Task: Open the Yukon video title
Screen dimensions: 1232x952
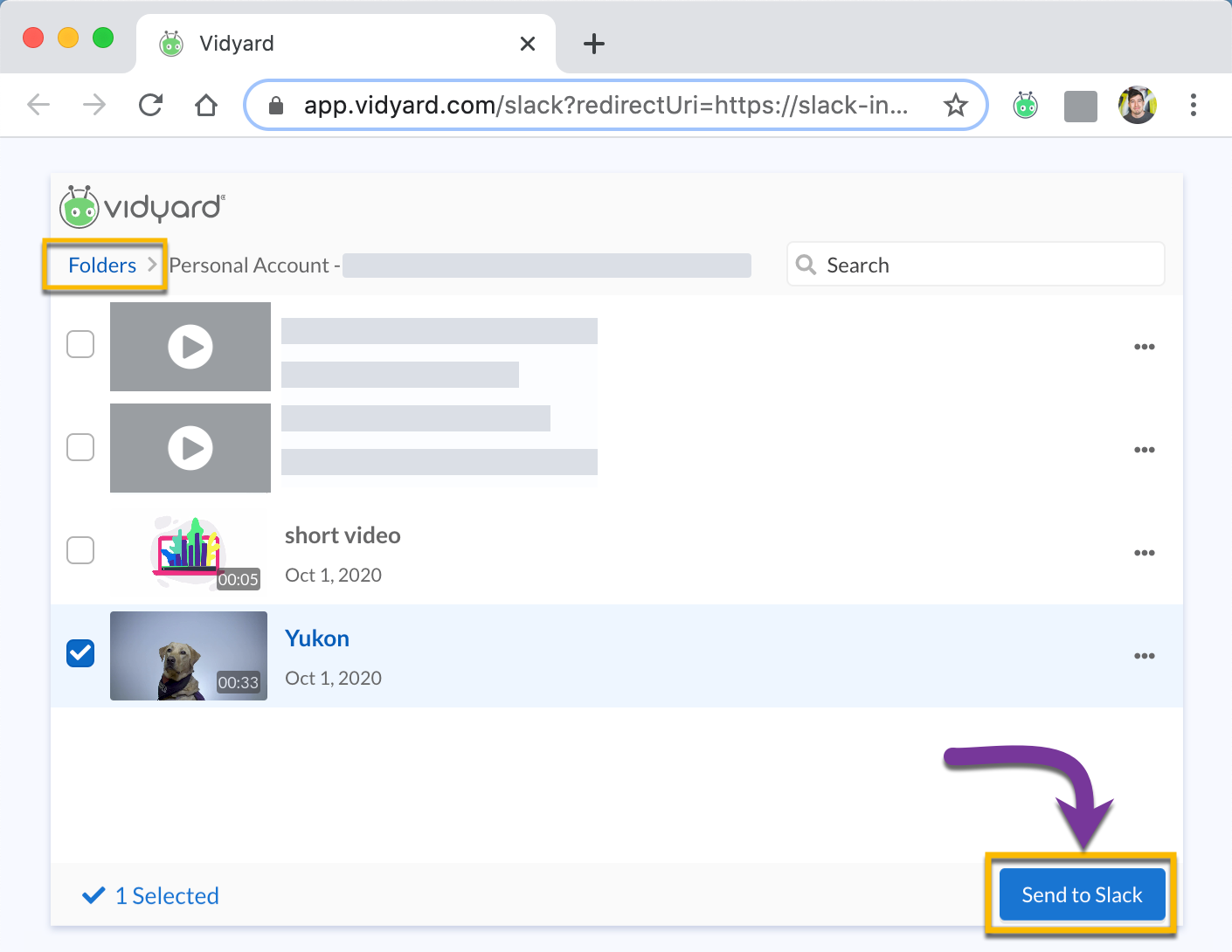Action: point(317,638)
